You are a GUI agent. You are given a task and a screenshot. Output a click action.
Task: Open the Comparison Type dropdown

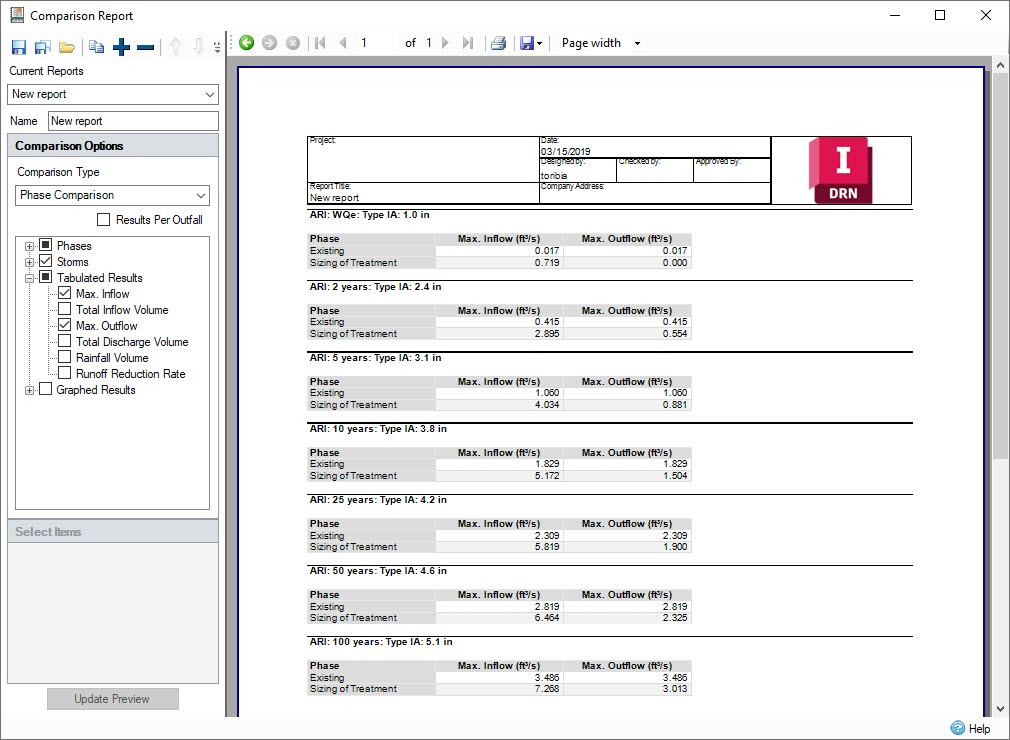point(201,195)
